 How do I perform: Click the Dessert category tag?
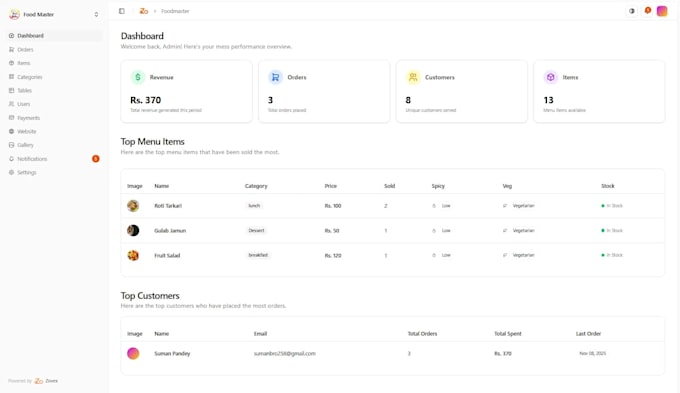point(256,230)
